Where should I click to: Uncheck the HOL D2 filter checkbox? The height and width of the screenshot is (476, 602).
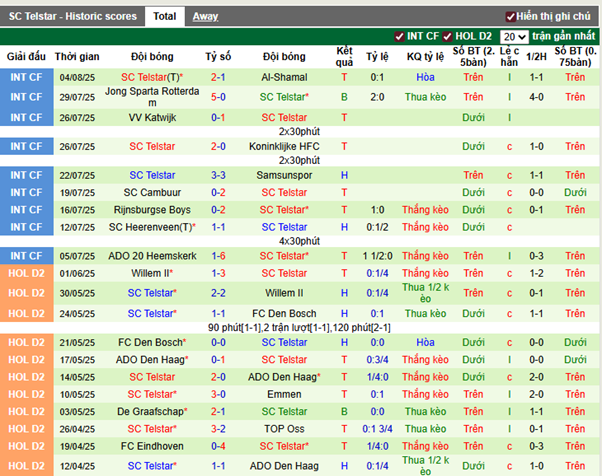coord(447,36)
